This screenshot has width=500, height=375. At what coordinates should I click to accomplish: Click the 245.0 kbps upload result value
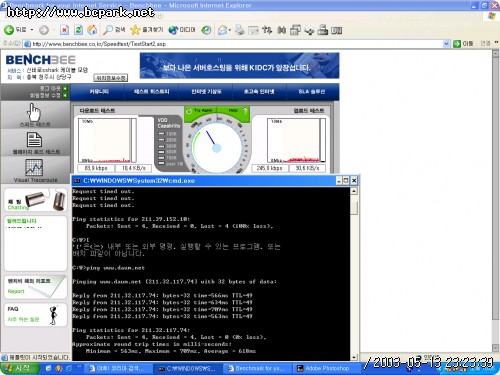[x=270, y=168]
